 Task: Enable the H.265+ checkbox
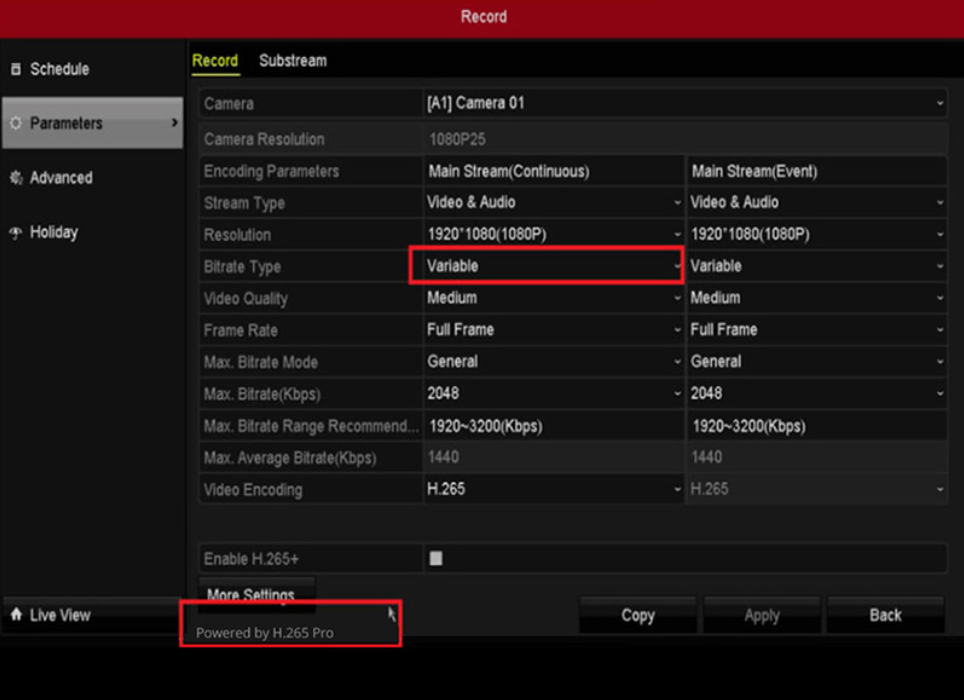(x=435, y=559)
